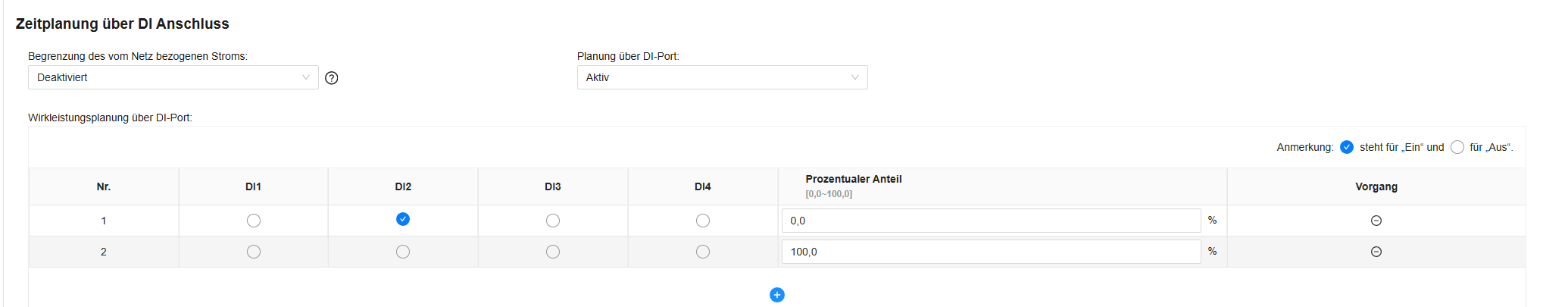Viewport: 1568px width, 307px height.
Task: Enable DI1 in row 1
Action: pyautogui.click(x=254, y=221)
